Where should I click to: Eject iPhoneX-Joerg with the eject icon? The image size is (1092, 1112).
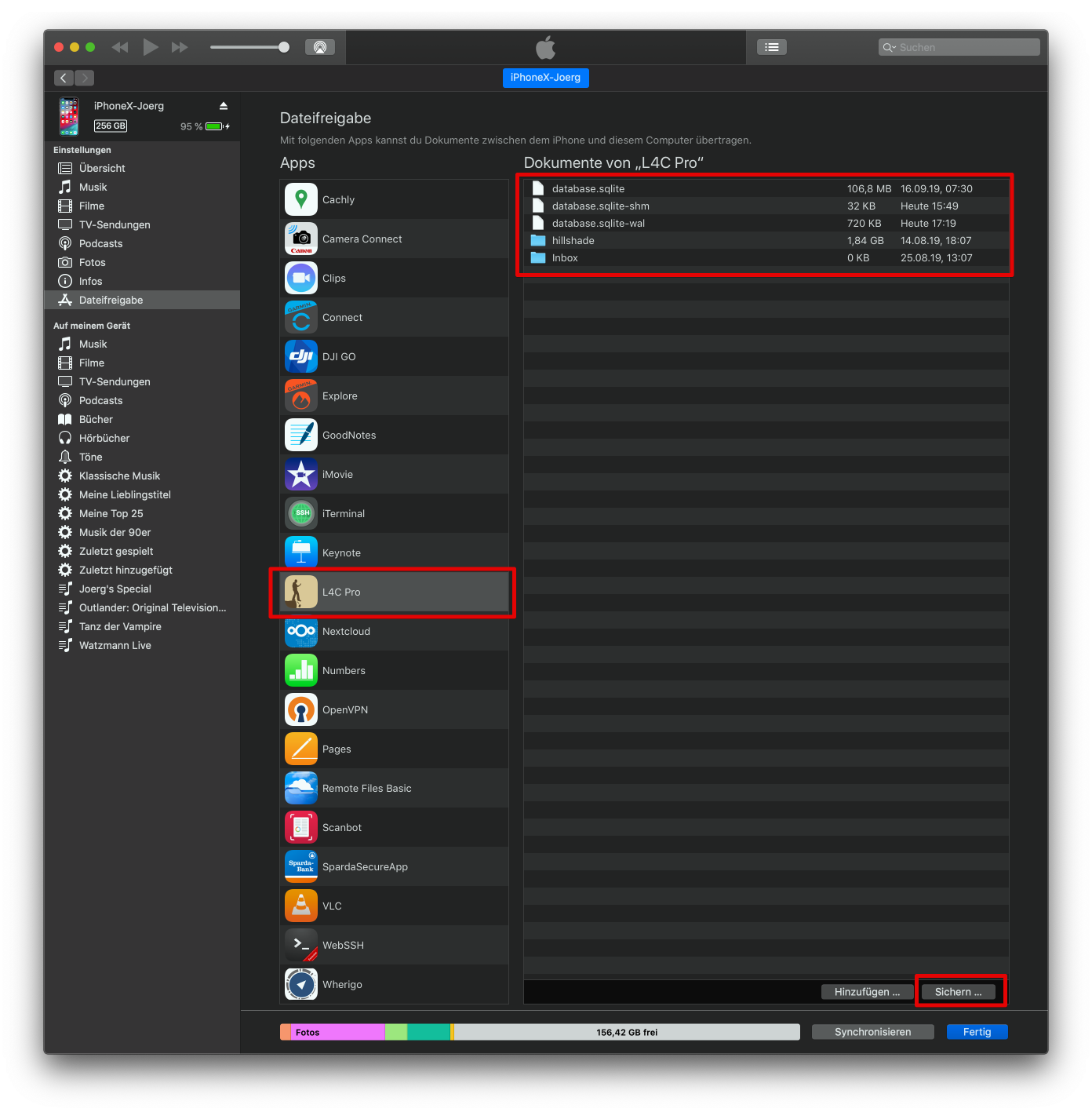click(224, 105)
